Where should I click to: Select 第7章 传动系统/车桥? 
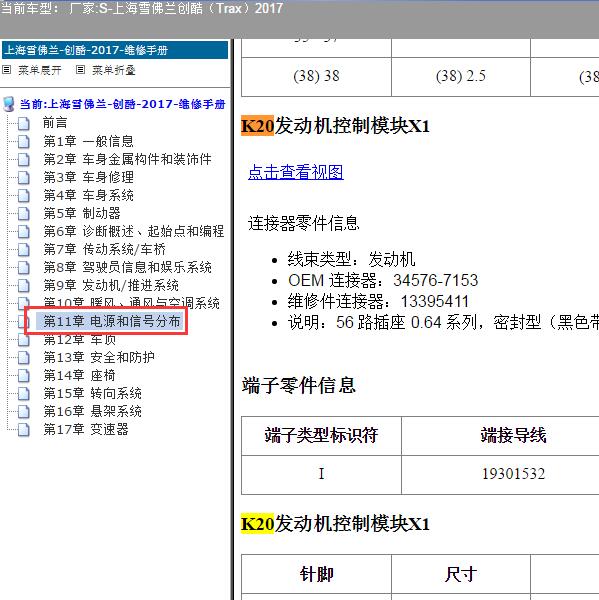pyautogui.click(x=104, y=249)
